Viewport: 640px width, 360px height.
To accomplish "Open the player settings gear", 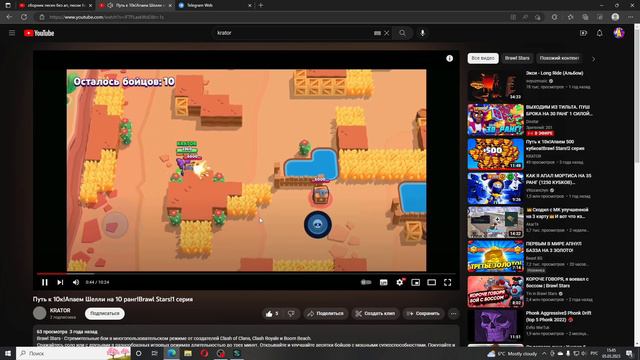I will pos(400,282).
